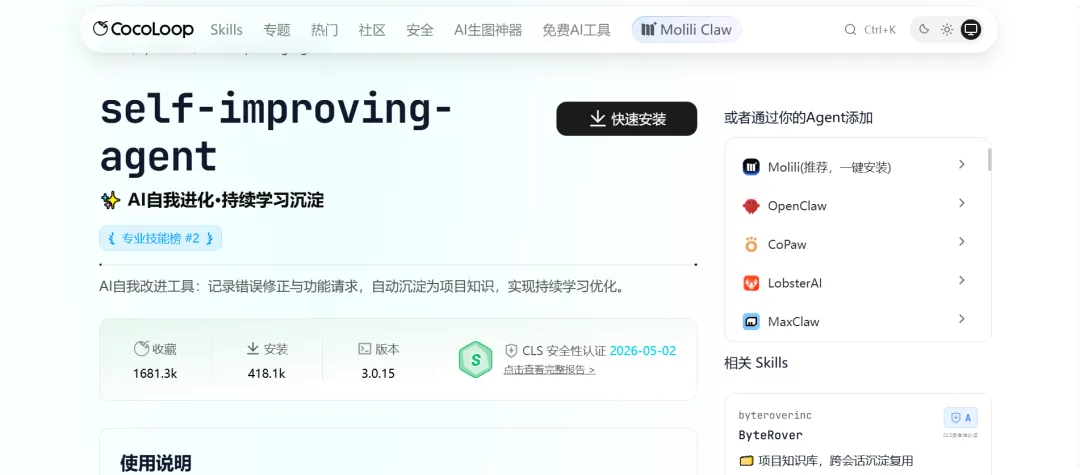Click the 快速安装 button
This screenshot has height=475, width=1080.
coord(627,118)
